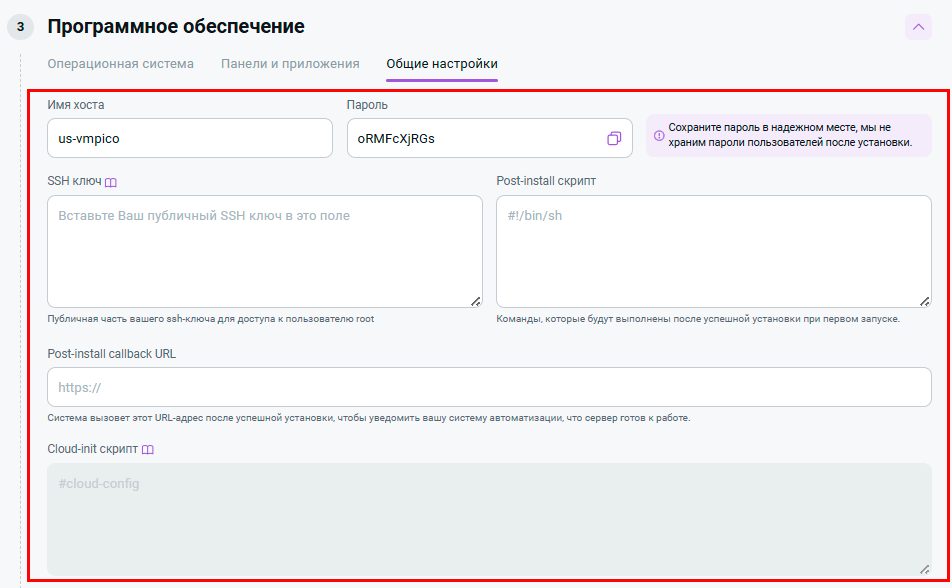
Task: Click the Post-install callback URL field
Action: (489, 387)
